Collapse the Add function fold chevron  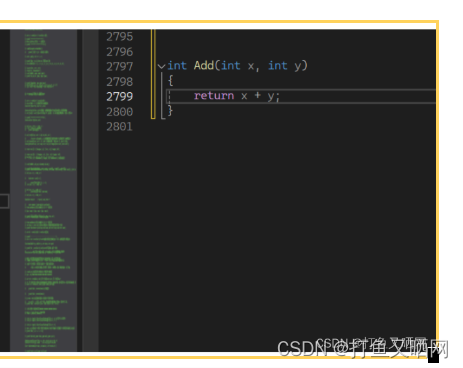tap(161, 66)
